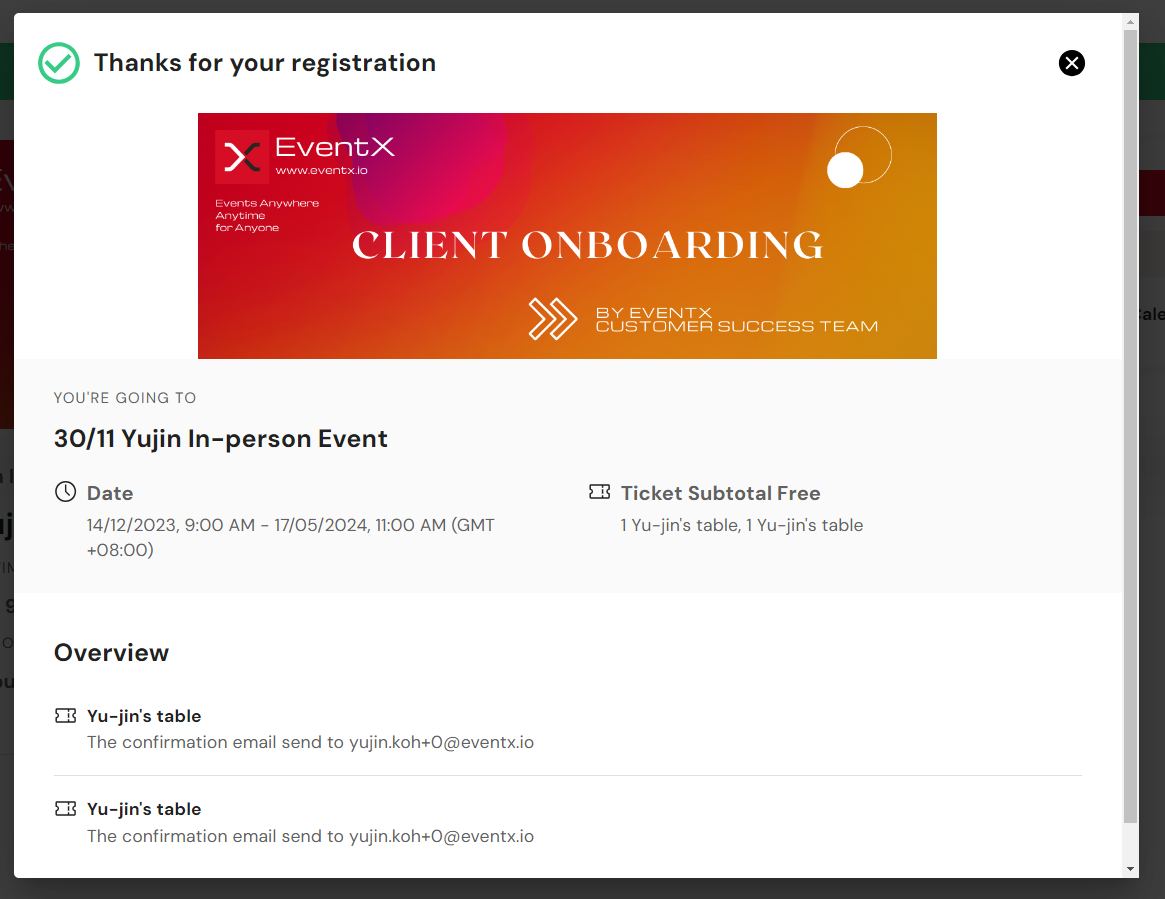The image size is (1165, 899).
Task: Click the second Yu-jin's table ticket icon
Action: [65, 808]
